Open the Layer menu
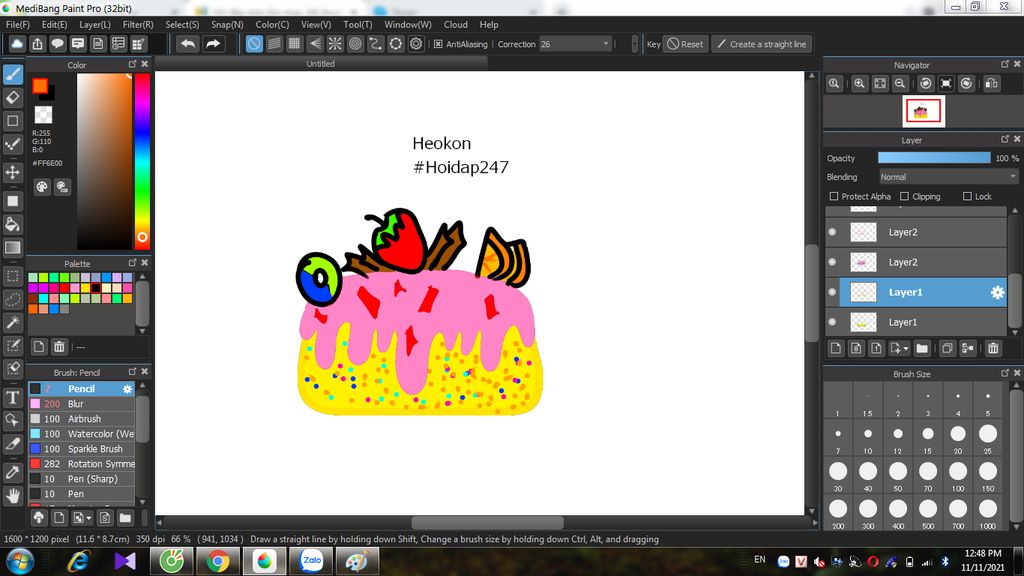This screenshot has height=576, width=1024. 95,25
